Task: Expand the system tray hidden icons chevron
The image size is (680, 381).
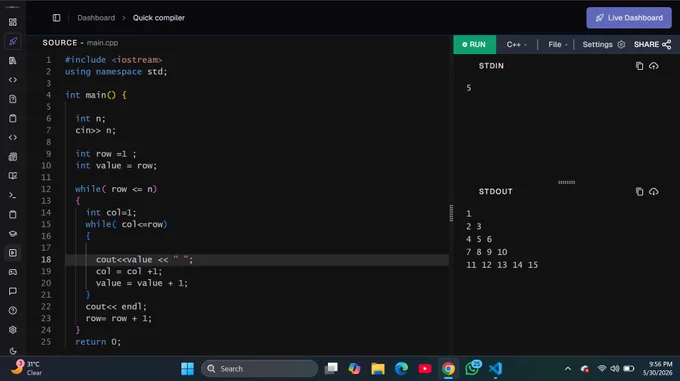Action: pyautogui.click(x=568, y=369)
